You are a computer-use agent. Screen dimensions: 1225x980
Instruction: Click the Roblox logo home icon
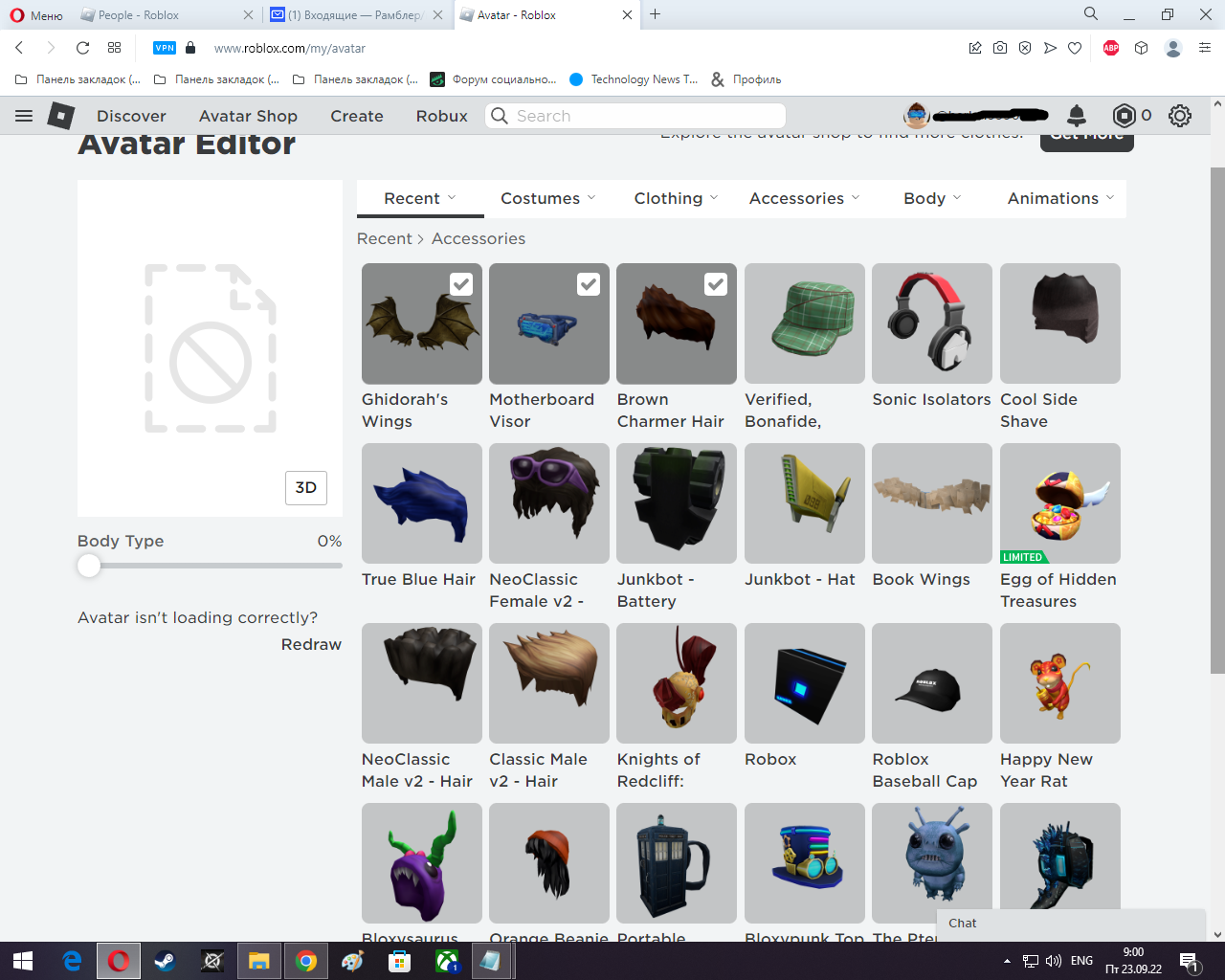click(61, 116)
